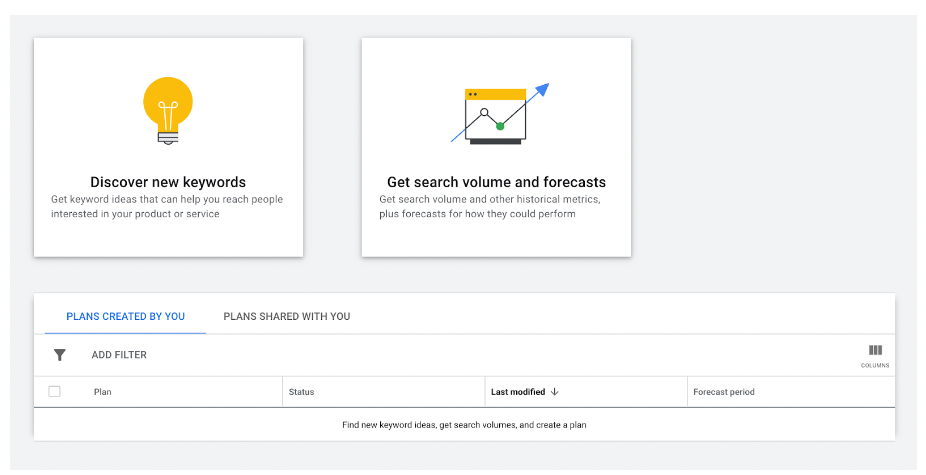Sort by the Plan column header
Viewport: 926px width, 475px height.
click(103, 392)
